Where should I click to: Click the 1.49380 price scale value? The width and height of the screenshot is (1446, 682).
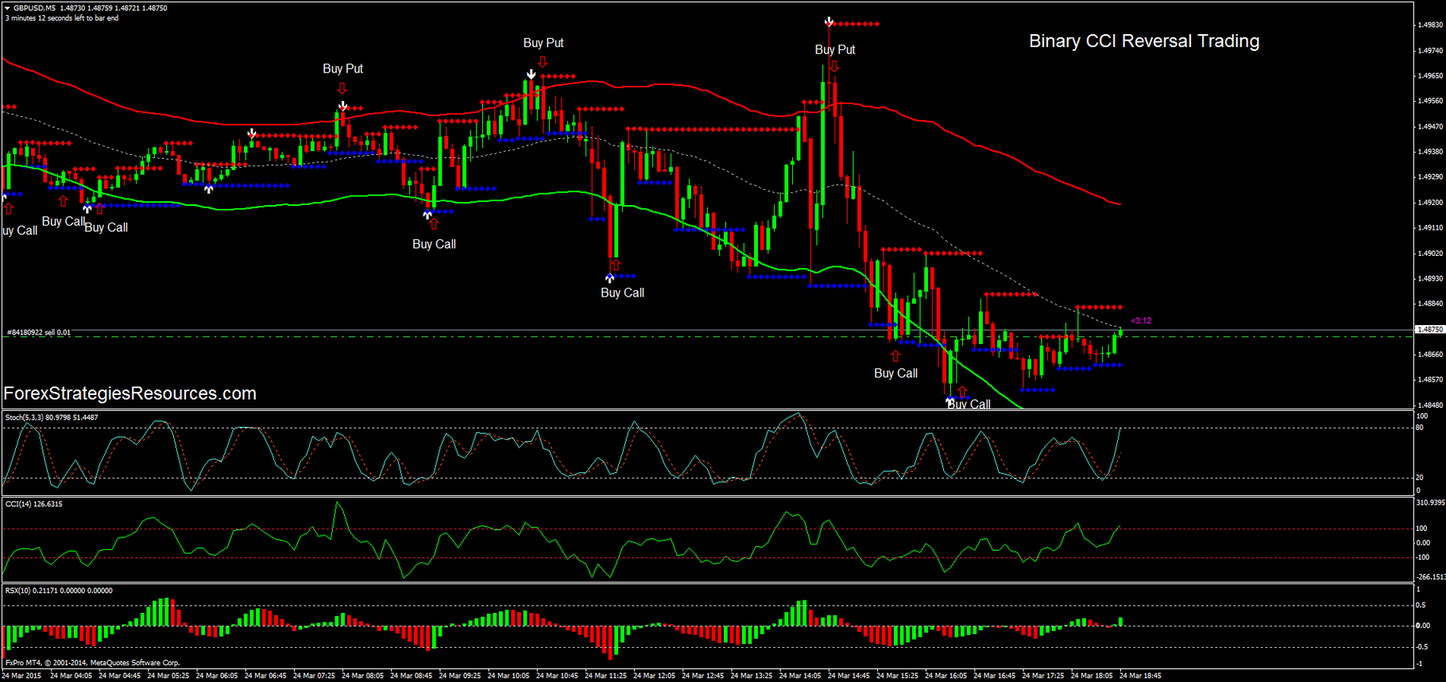[1429, 152]
